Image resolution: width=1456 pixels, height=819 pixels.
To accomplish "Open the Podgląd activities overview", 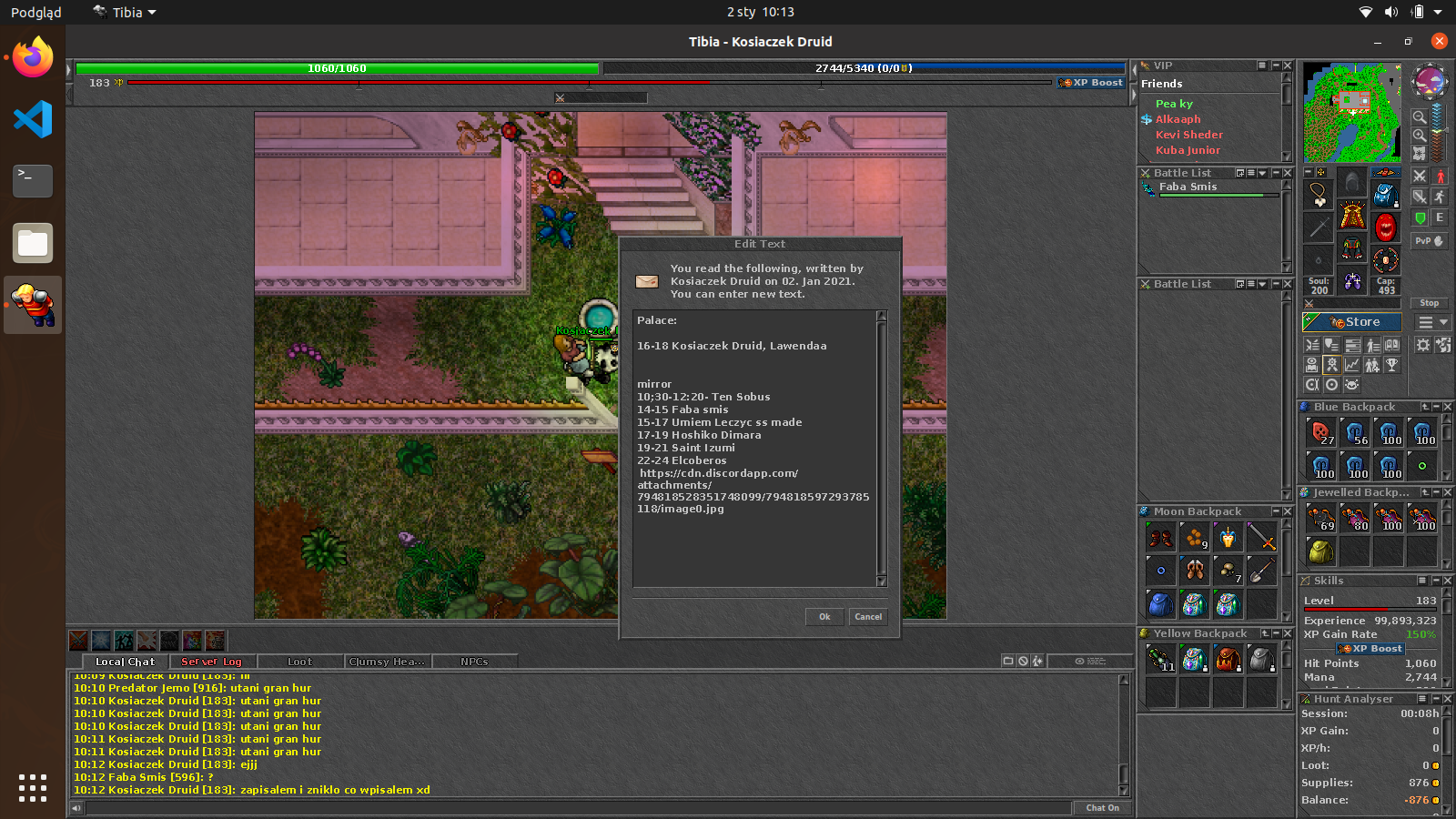I will [x=36, y=12].
